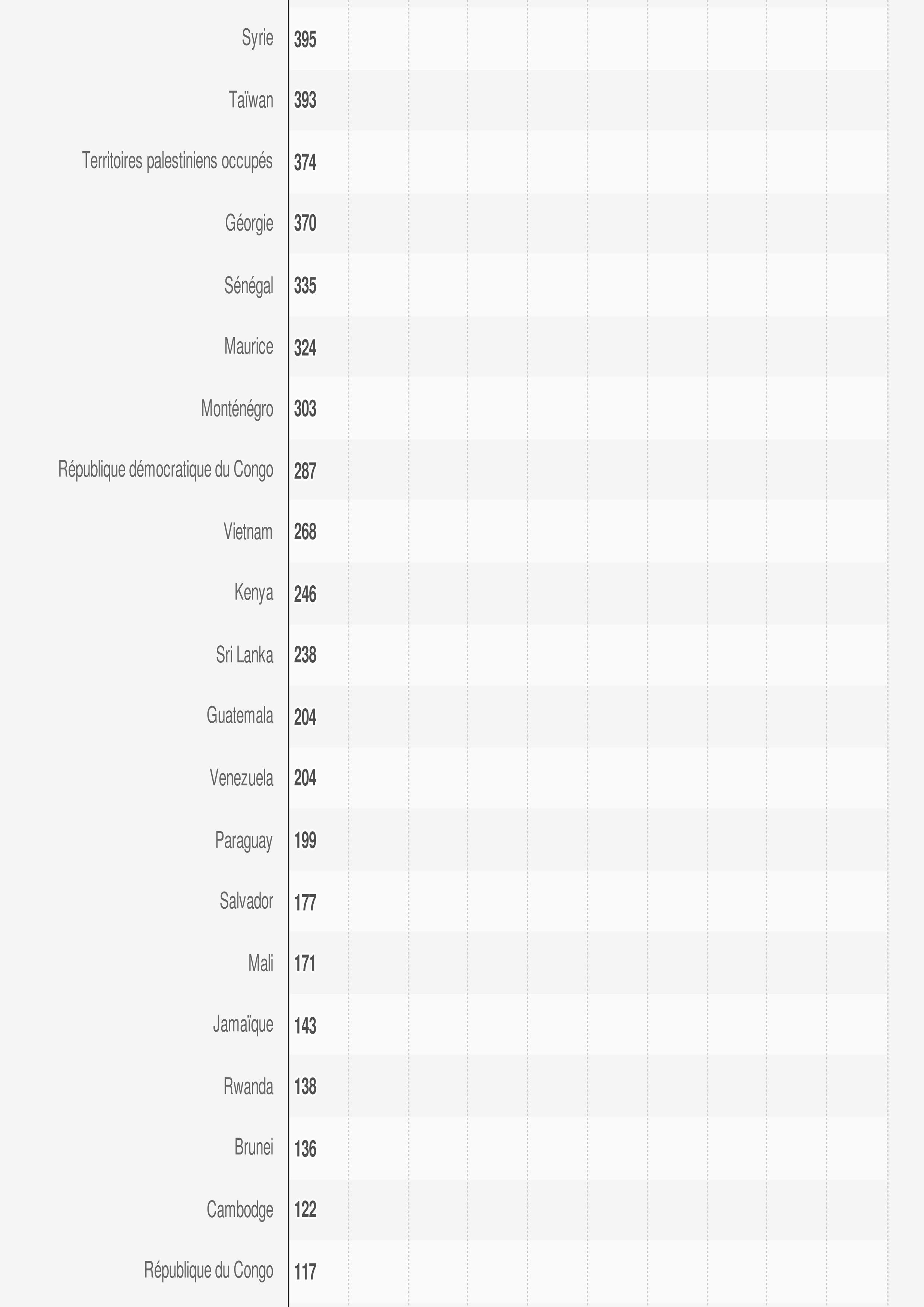Click the Territoires palestiniens occupés label
The image size is (924, 1307).
click(x=177, y=161)
